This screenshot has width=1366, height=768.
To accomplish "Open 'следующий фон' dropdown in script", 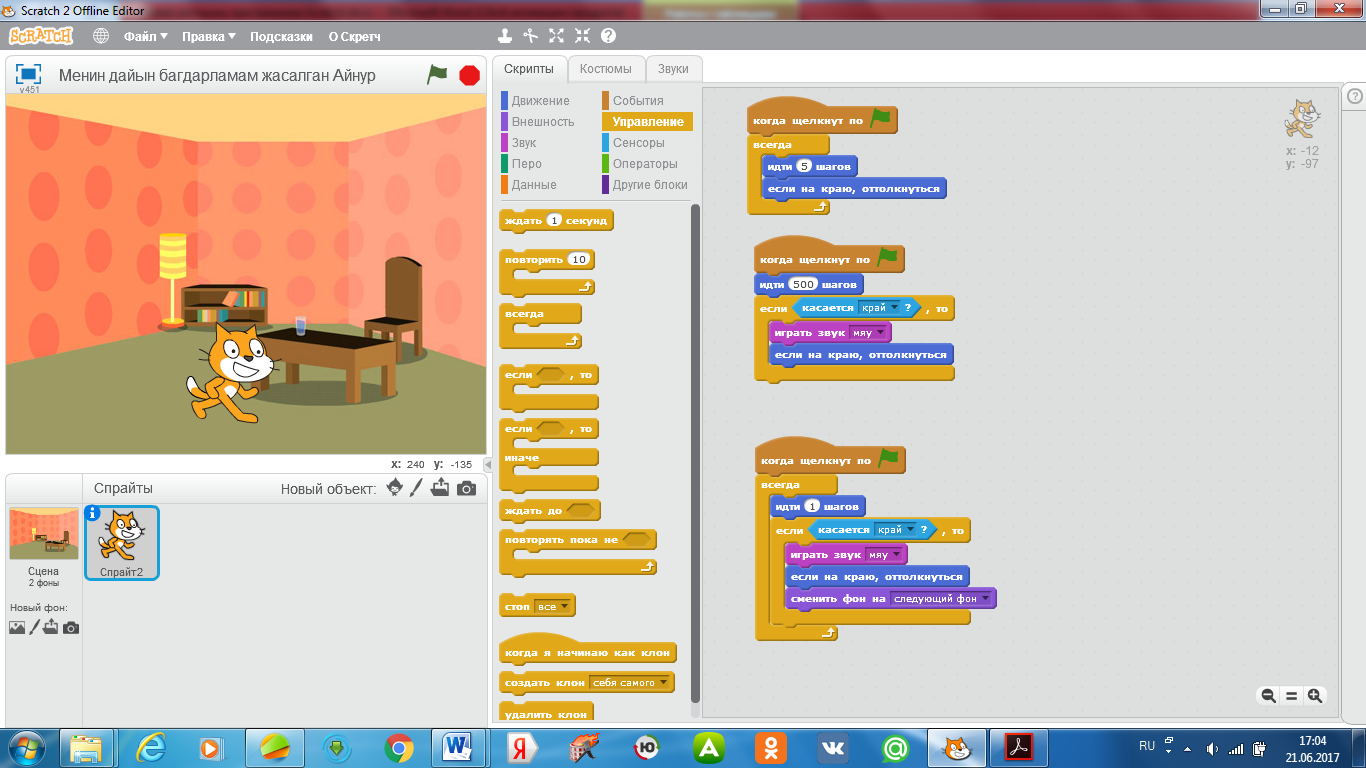I will pos(942,599).
